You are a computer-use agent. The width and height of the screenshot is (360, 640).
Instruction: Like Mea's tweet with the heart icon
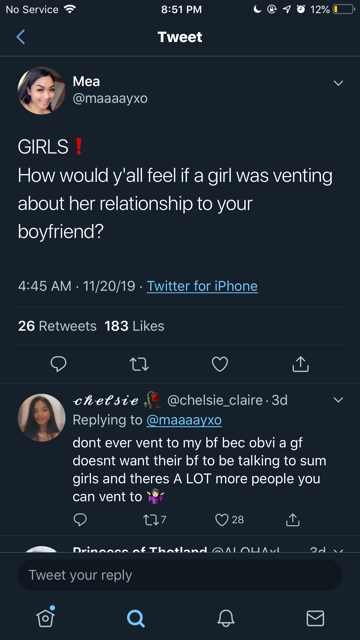pos(220,364)
